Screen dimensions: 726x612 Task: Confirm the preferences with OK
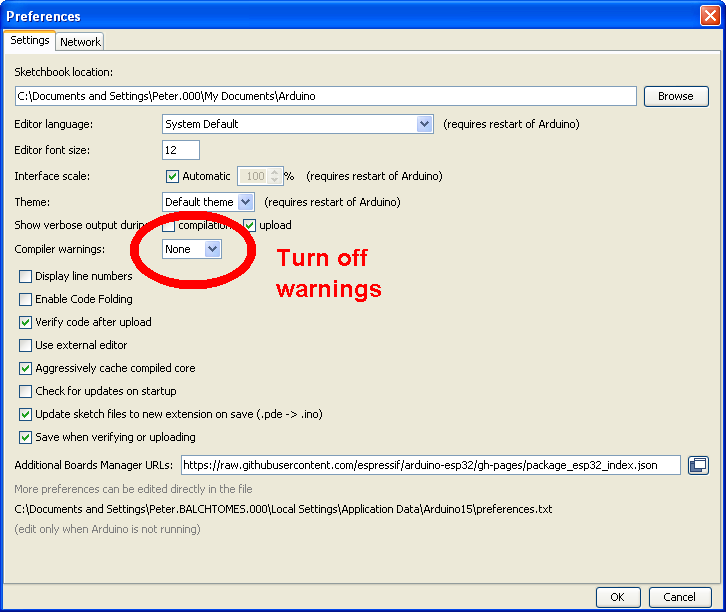tap(618, 597)
